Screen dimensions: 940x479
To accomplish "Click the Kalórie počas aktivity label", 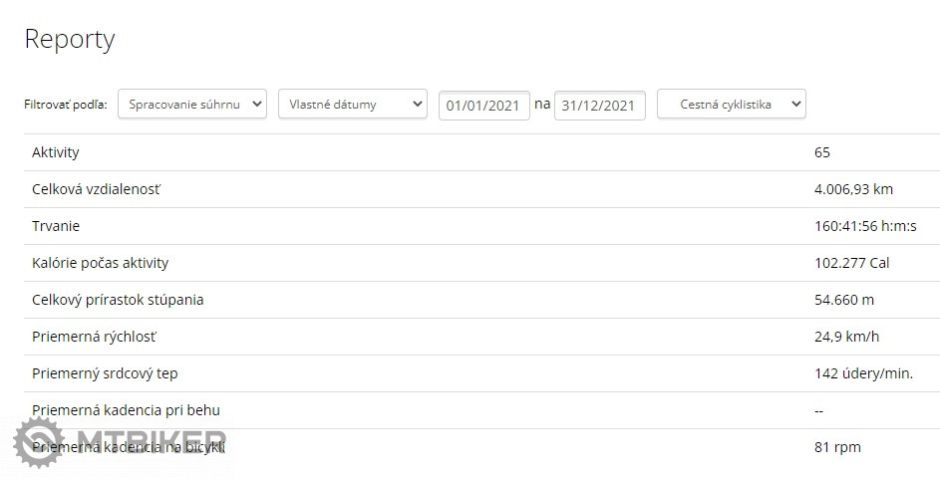I will pos(100,263).
